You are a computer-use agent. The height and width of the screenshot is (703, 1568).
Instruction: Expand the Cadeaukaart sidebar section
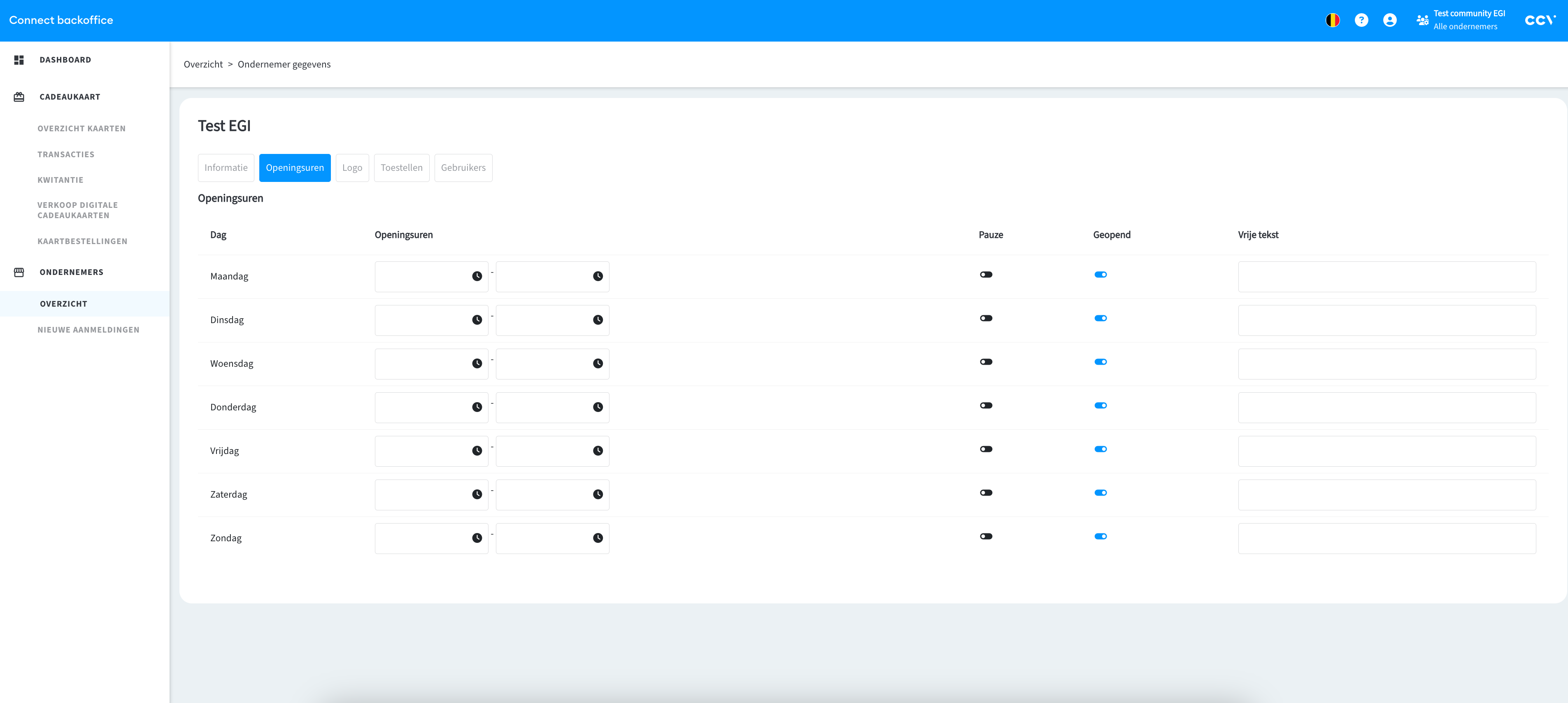[70, 97]
